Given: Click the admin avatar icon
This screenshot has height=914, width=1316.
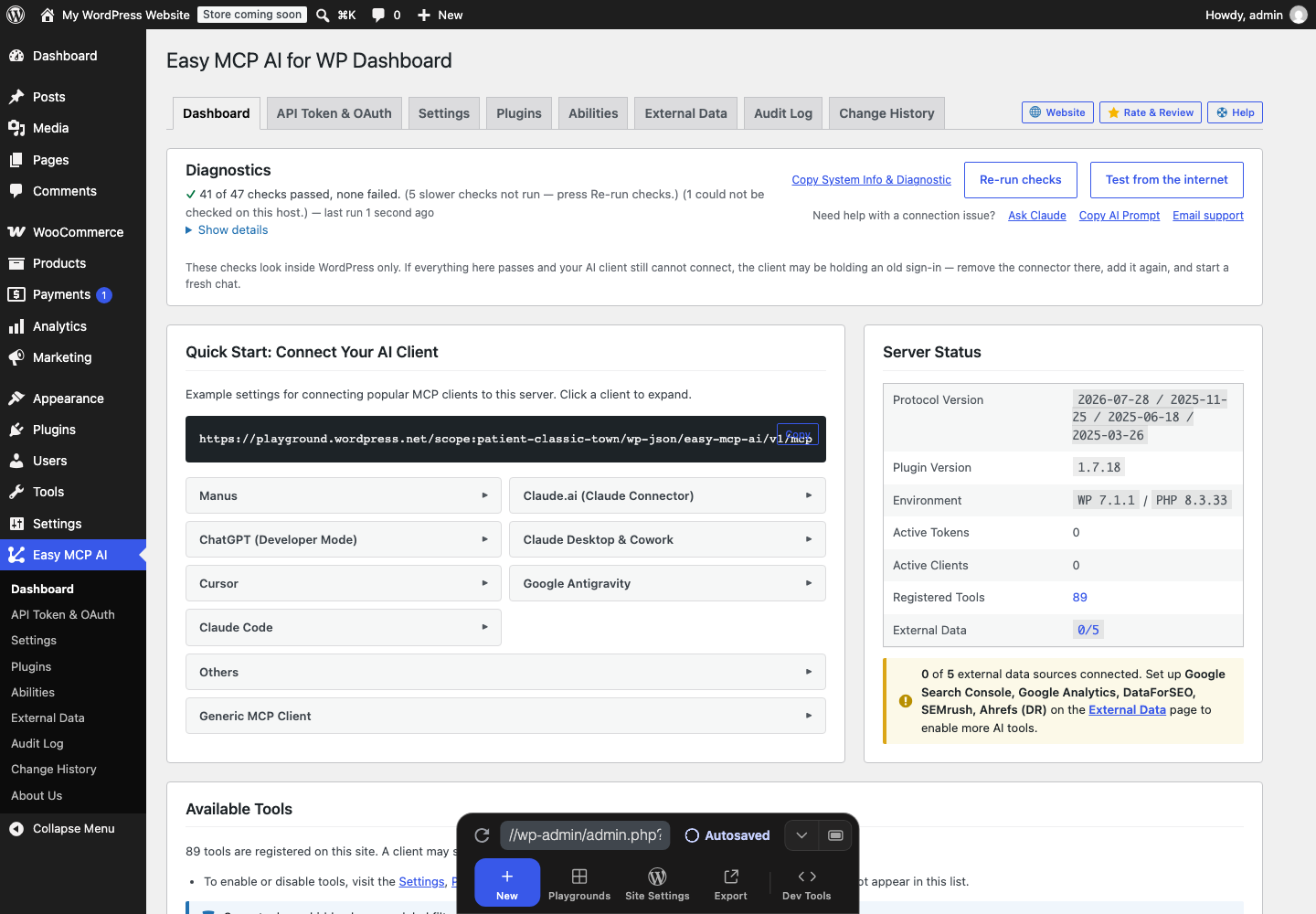Looking at the screenshot, I should 1299,15.
